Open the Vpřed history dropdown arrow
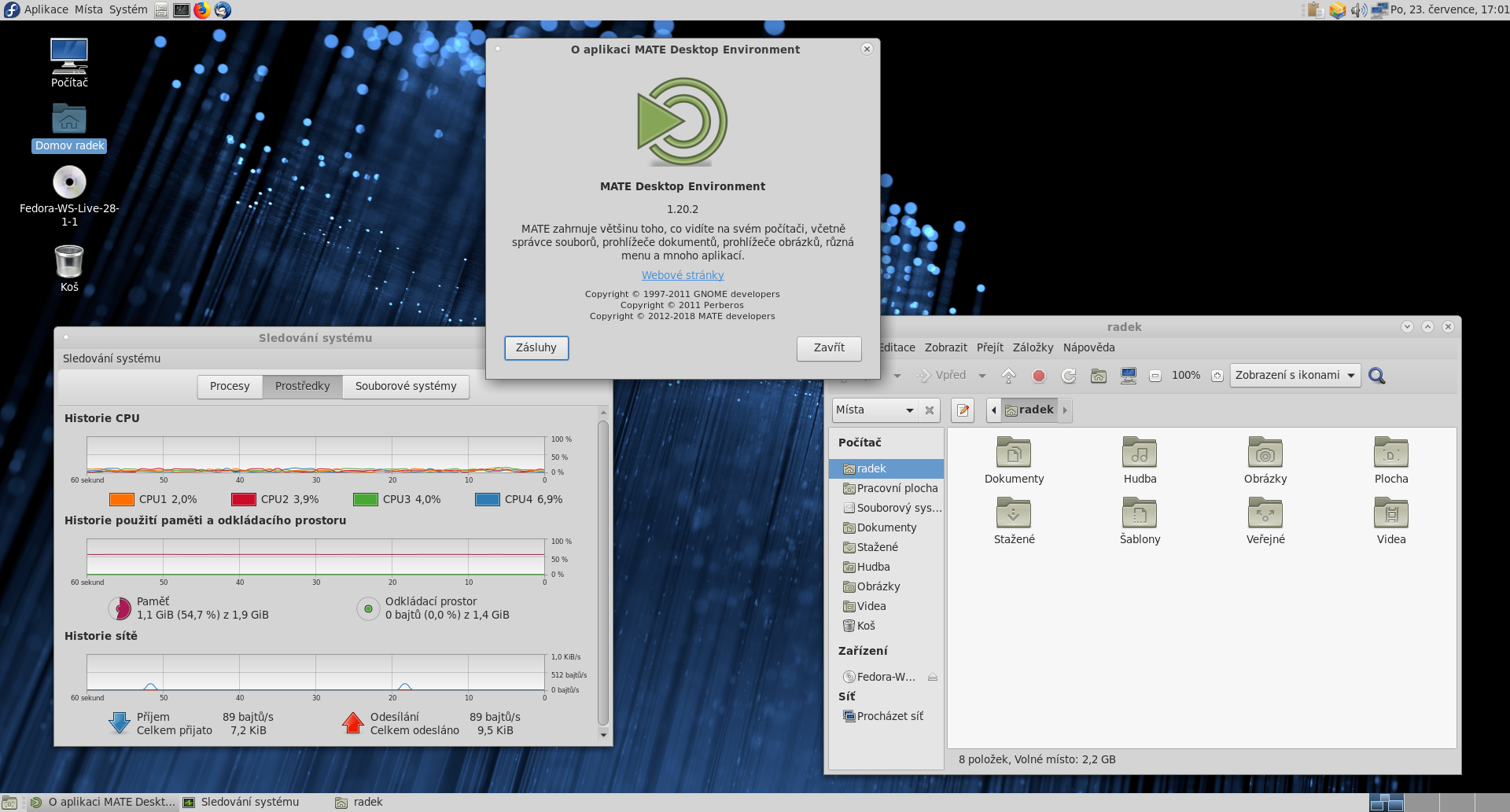The width and height of the screenshot is (1510, 812). (x=982, y=376)
